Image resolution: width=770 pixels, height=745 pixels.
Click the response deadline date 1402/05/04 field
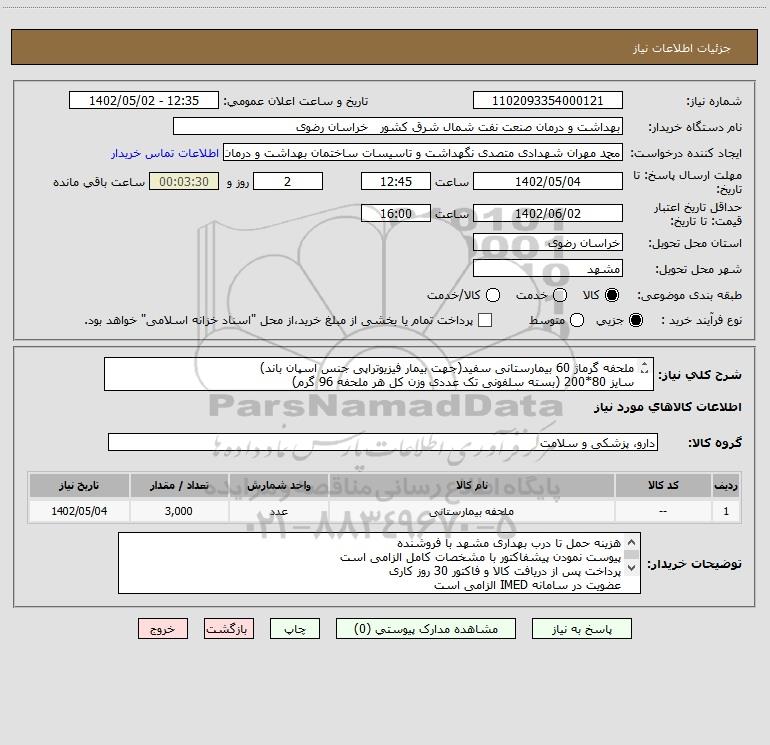coord(548,181)
